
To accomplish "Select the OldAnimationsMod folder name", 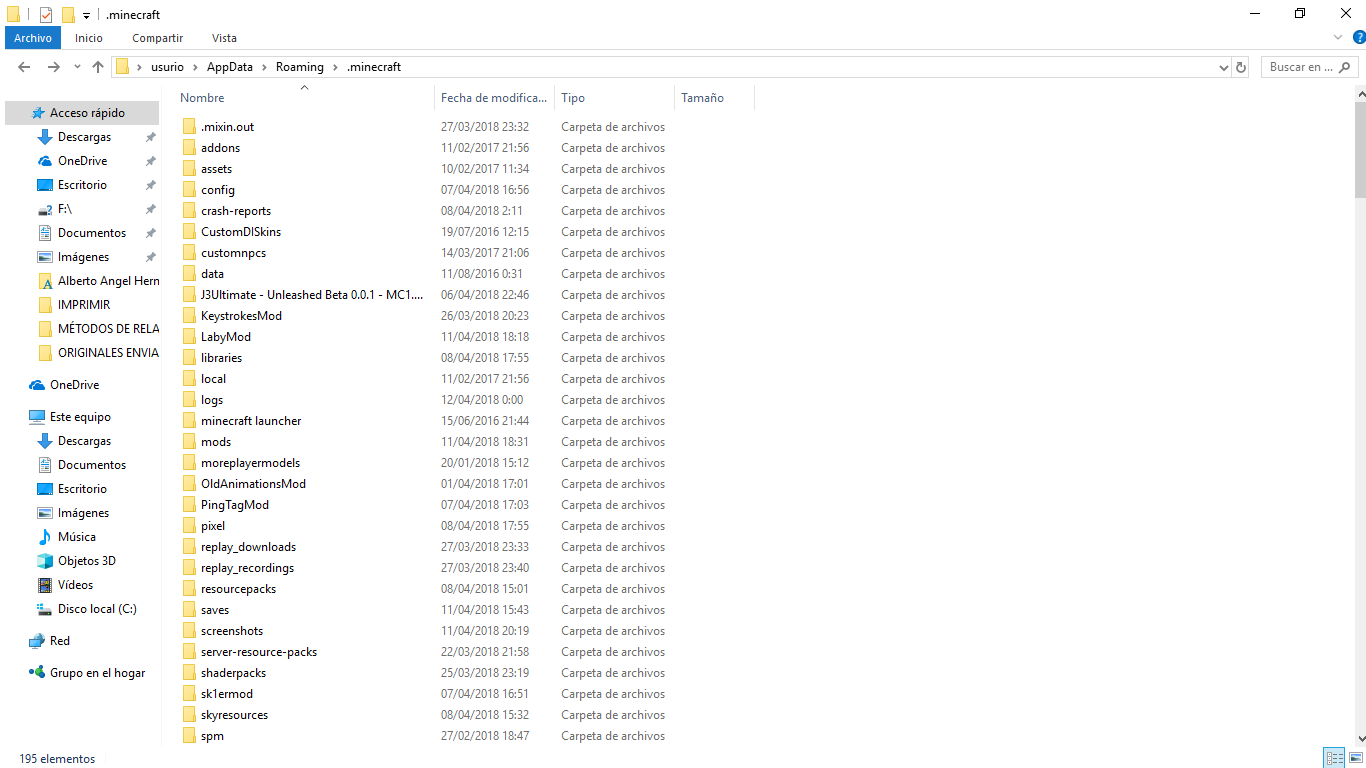I will coord(253,484).
